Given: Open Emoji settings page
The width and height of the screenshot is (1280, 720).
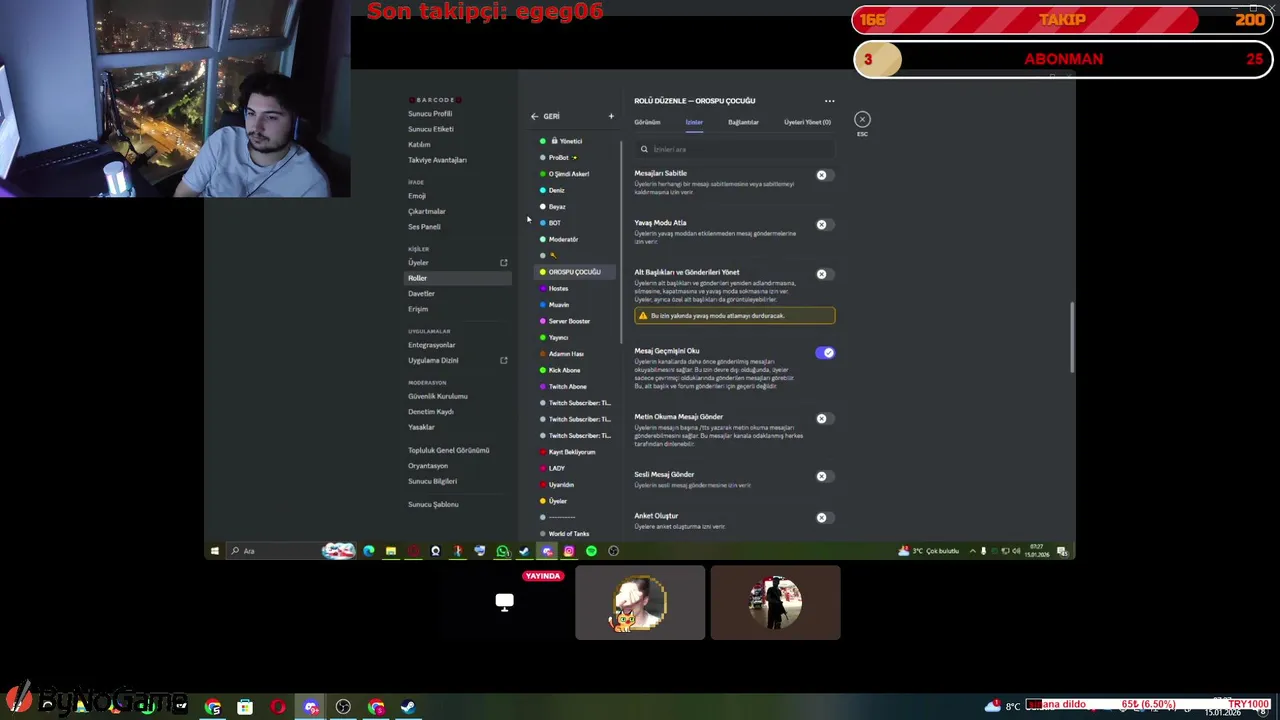Looking at the screenshot, I should tap(417, 196).
